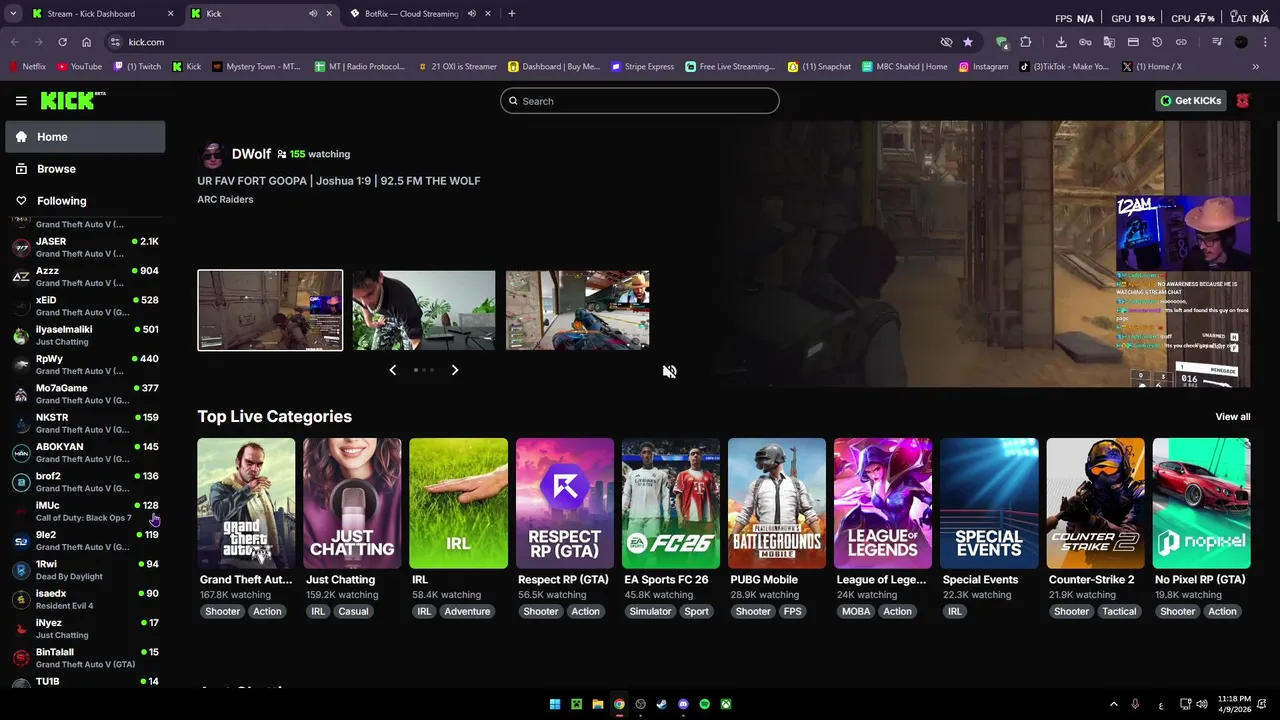Bookmark this page with star icon

pos(968,42)
